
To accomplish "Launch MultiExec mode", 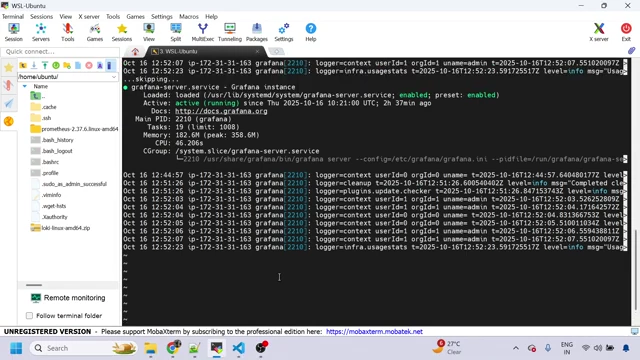I will tap(202, 32).
